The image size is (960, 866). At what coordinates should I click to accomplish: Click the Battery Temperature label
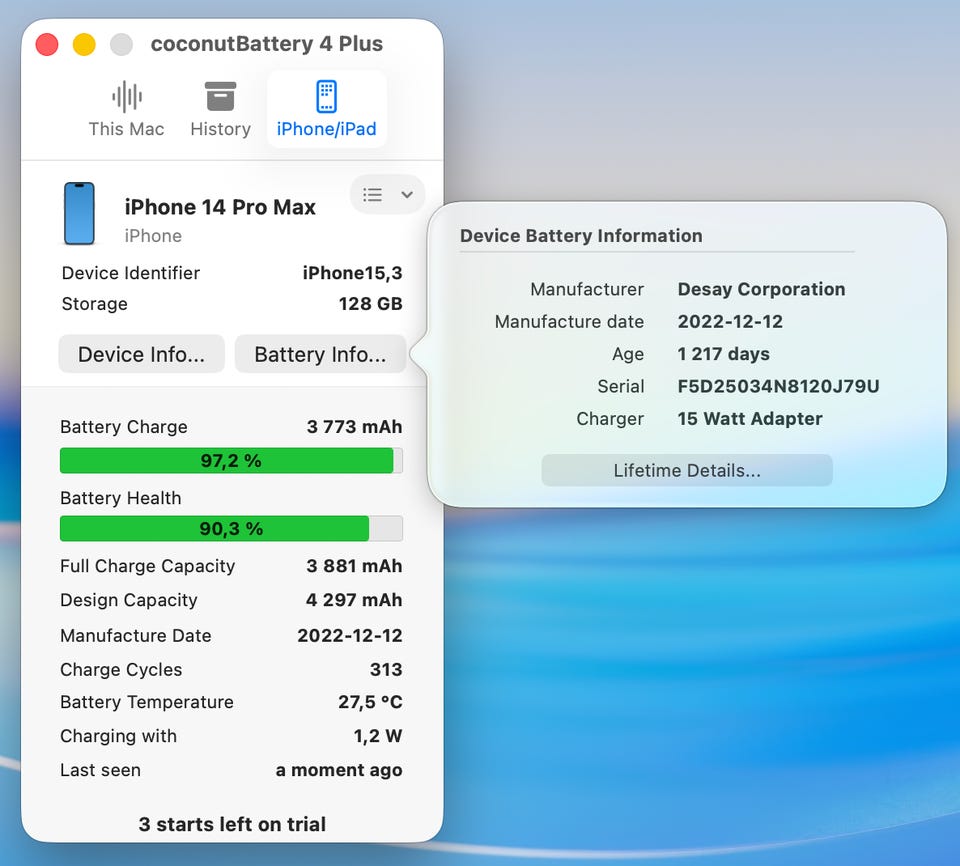[x=147, y=702]
